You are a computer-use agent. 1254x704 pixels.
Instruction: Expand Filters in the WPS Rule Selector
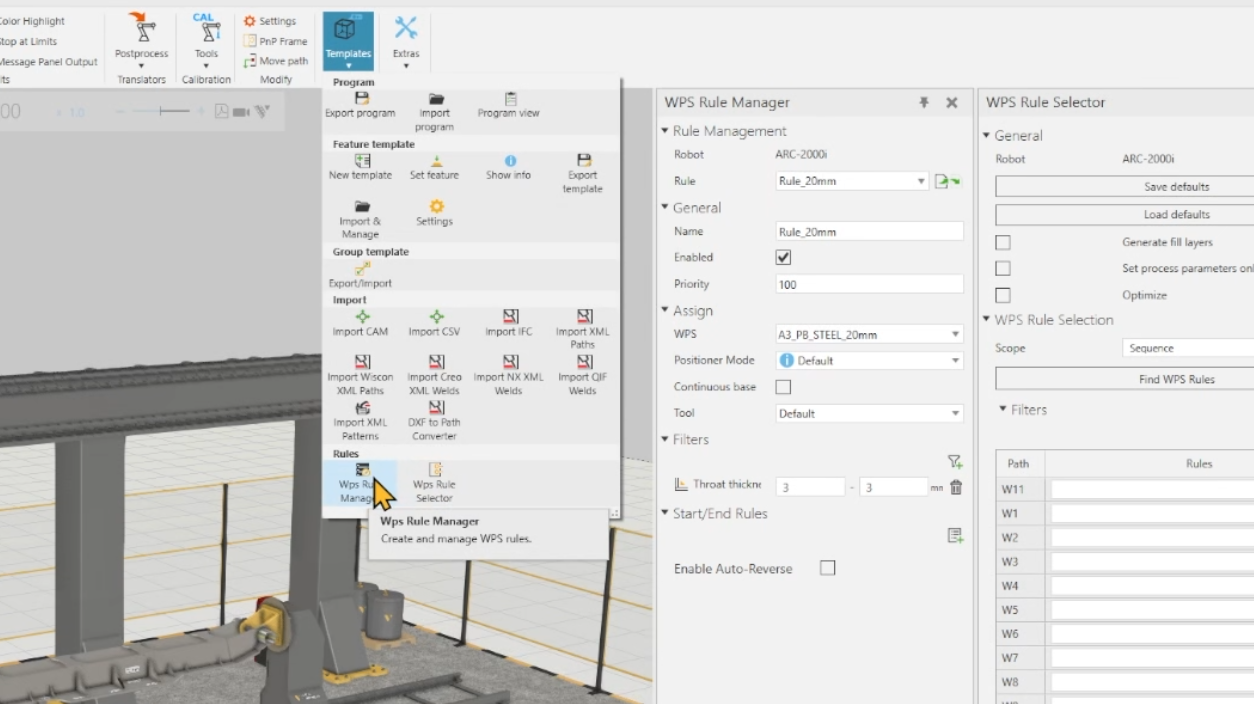coord(1003,409)
